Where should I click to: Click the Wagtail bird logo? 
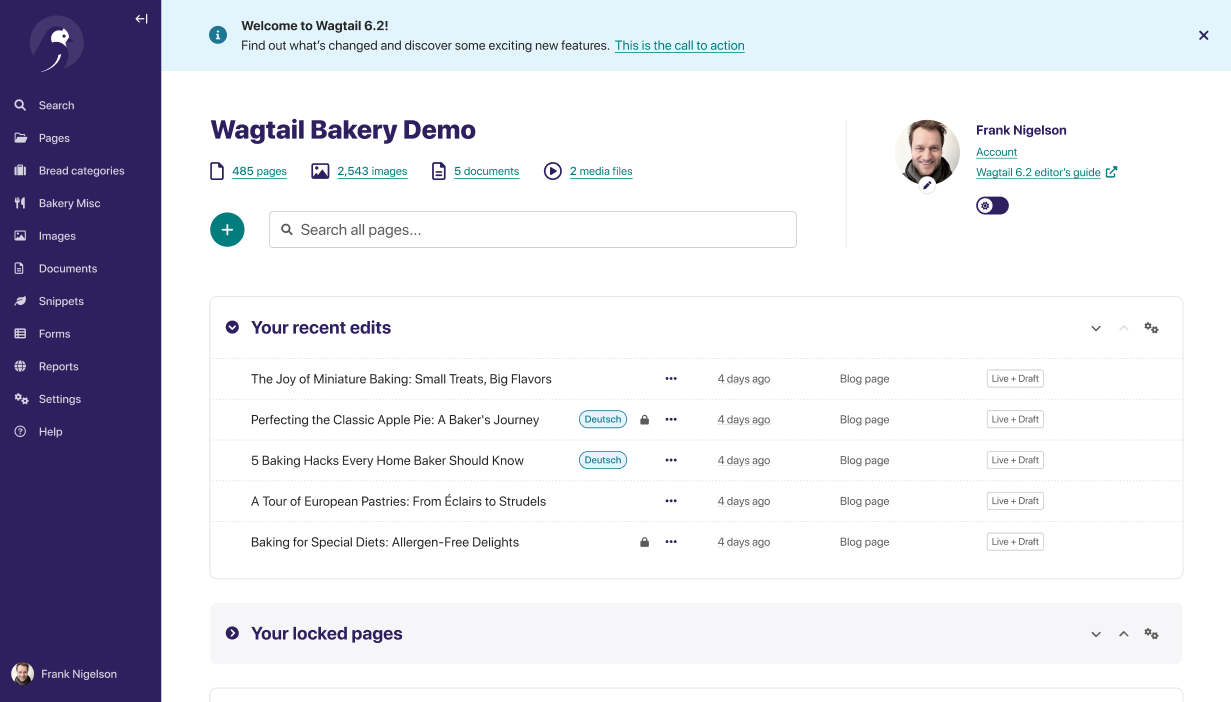coord(57,45)
